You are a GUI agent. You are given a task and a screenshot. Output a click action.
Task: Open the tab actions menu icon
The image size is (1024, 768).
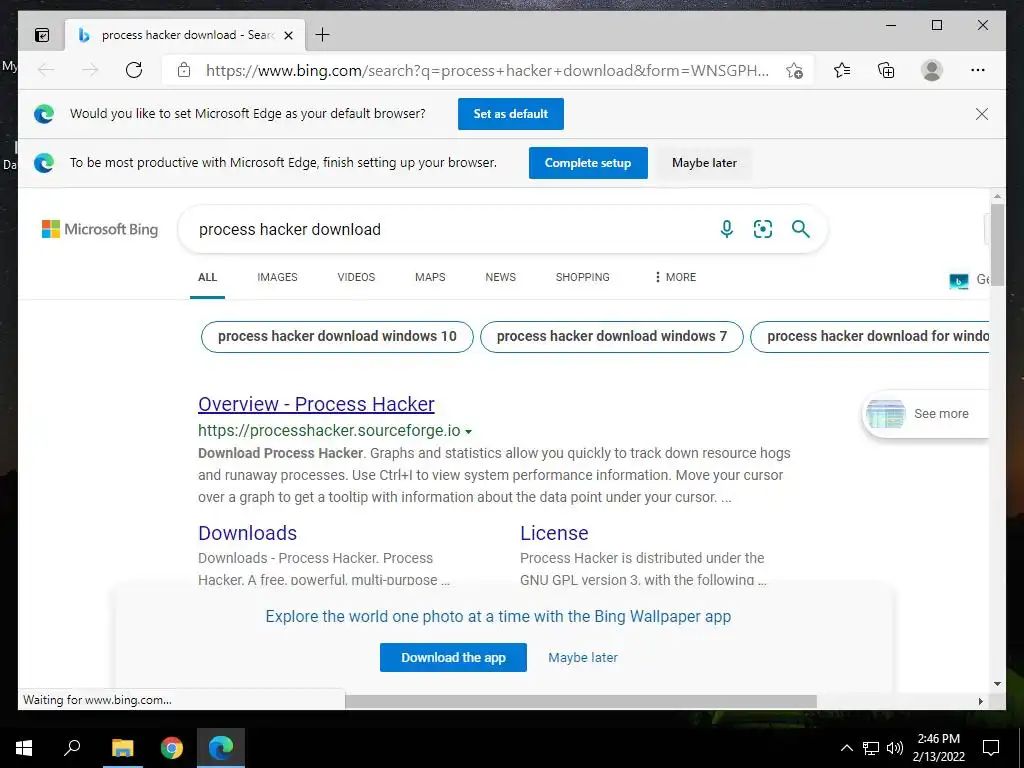click(x=42, y=35)
